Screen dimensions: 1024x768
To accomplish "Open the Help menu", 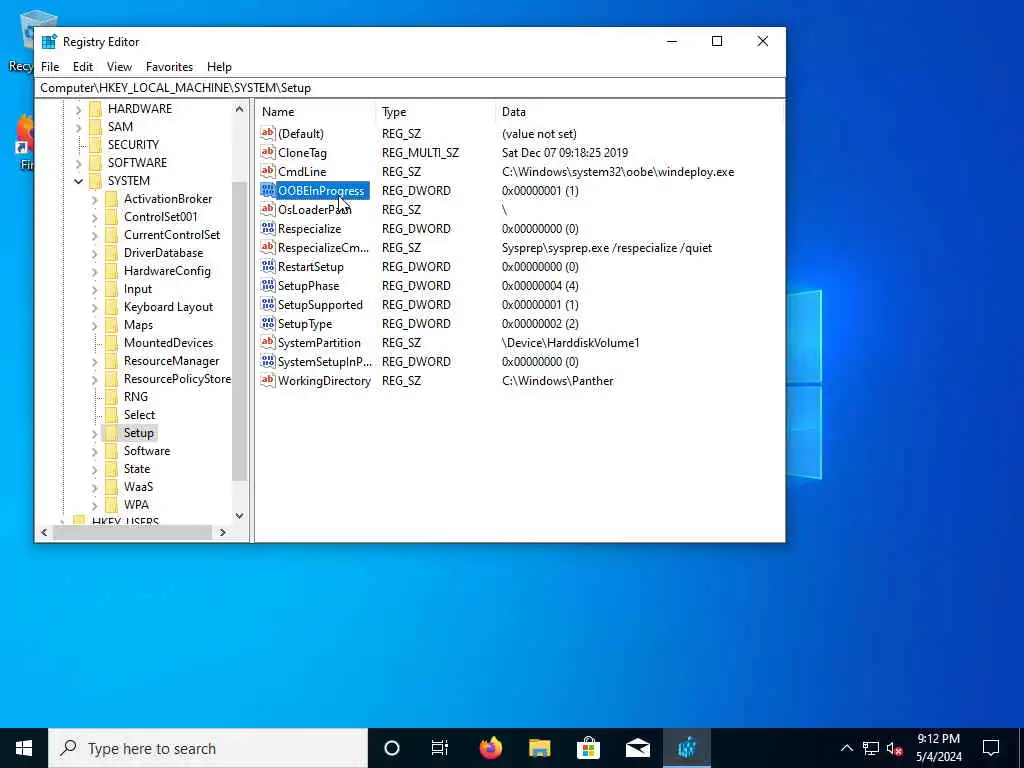I will pyautogui.click(x=219, y=67).
